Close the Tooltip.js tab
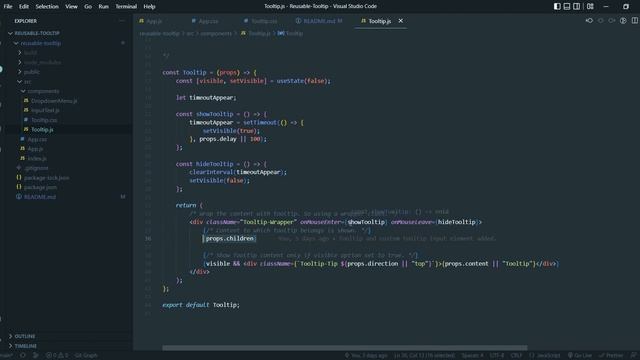Screen dimensions: 640x360 [400, 21]
